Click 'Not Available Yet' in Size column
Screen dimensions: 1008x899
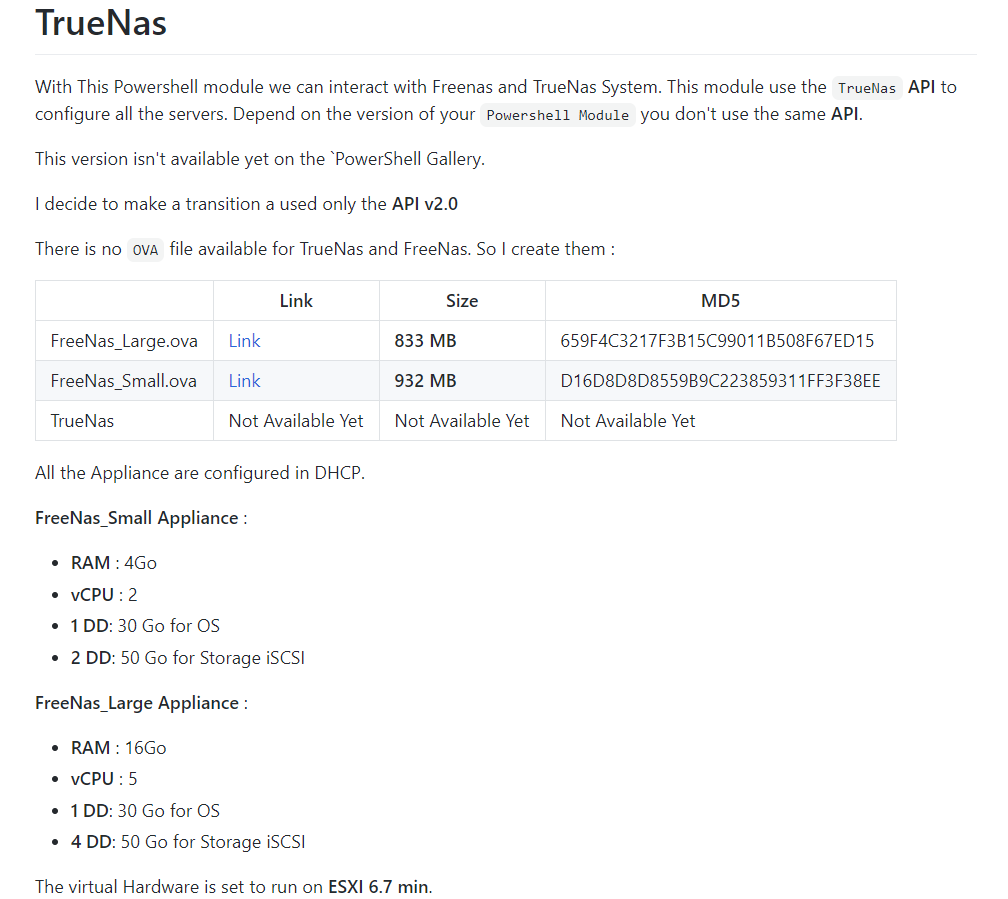(462, 421)
